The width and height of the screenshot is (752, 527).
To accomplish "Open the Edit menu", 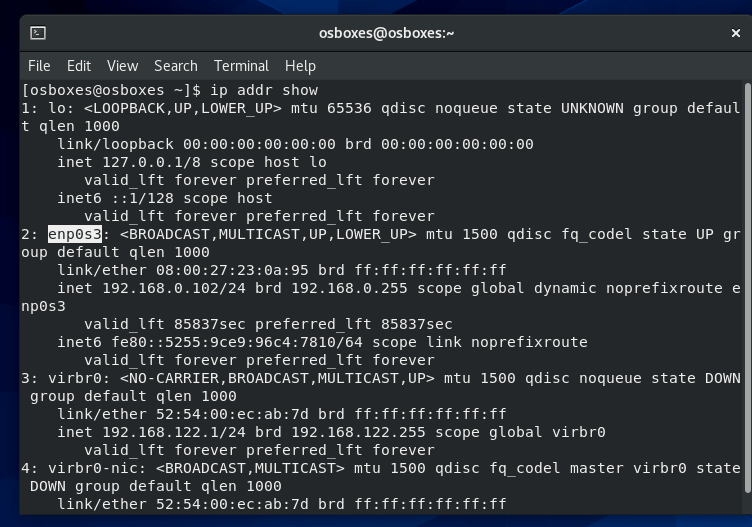I will (x=79, y=66).
